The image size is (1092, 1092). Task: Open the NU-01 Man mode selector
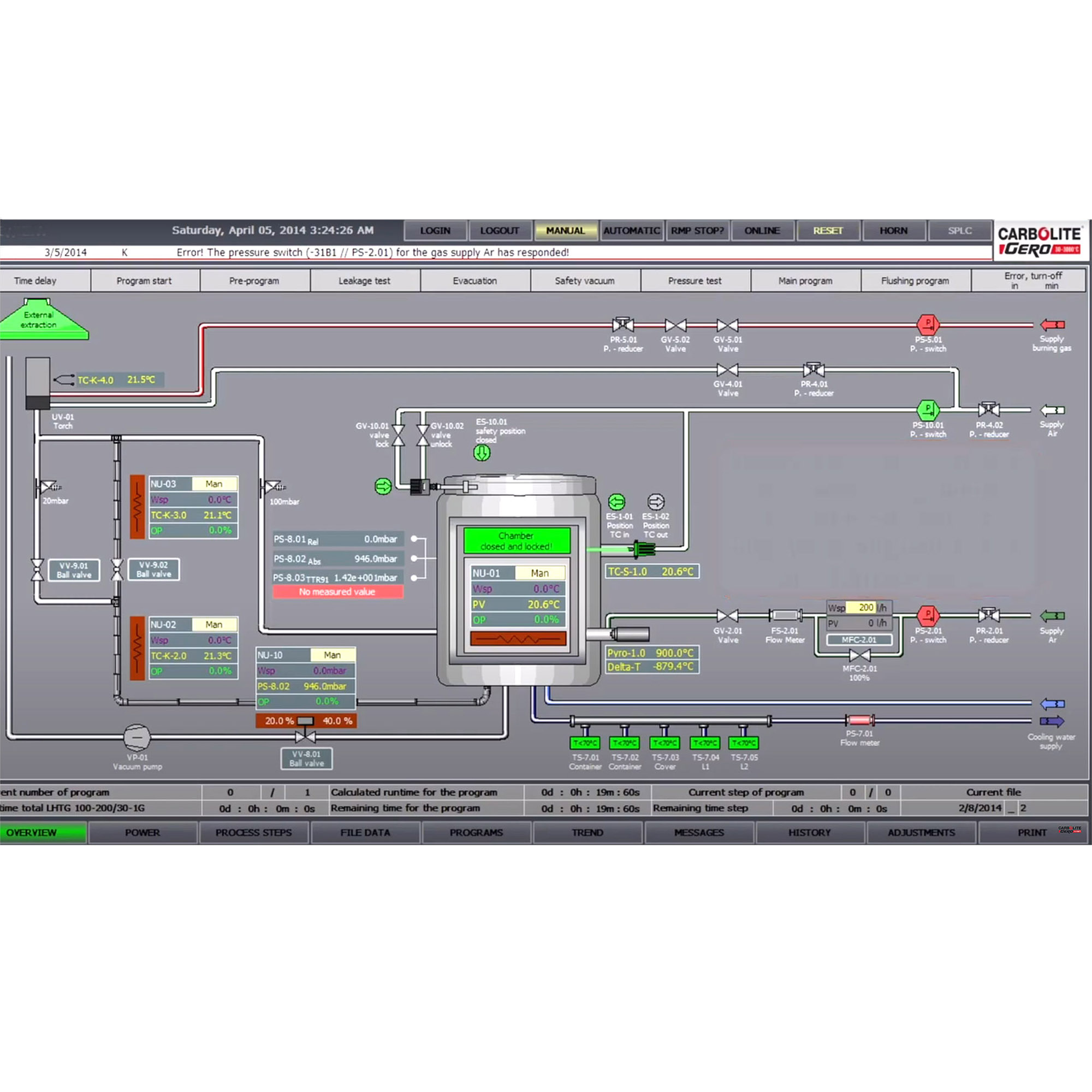pyautogui.click(x=540, y=573)
